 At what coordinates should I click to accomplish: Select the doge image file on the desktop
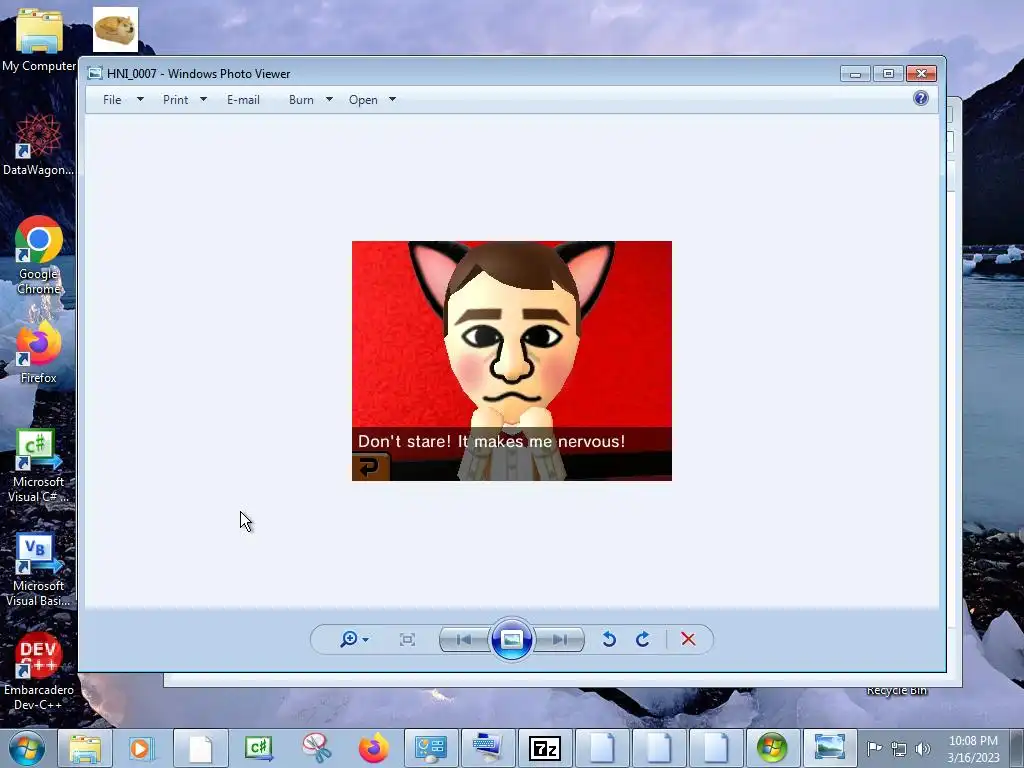(x=116, y=29)
